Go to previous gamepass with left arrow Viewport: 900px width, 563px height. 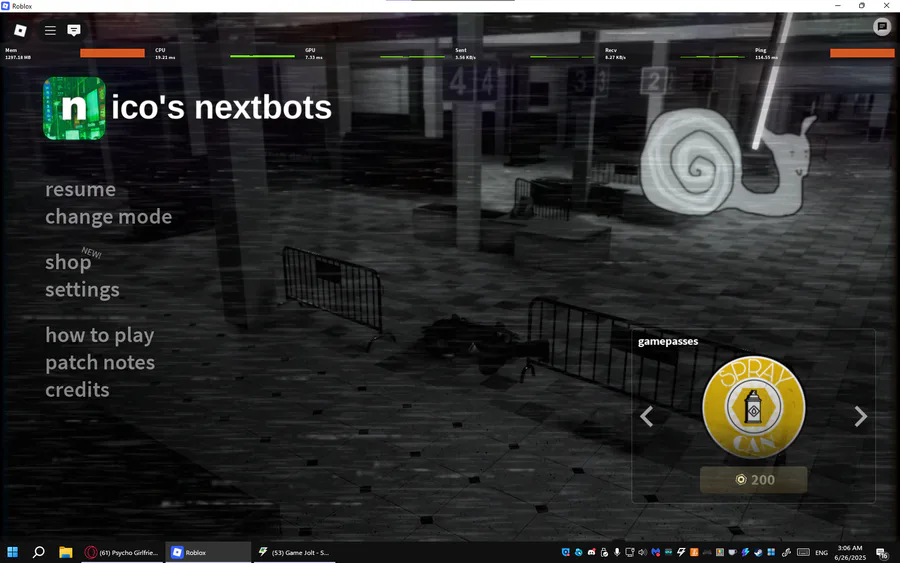click(x=647, y=417)
